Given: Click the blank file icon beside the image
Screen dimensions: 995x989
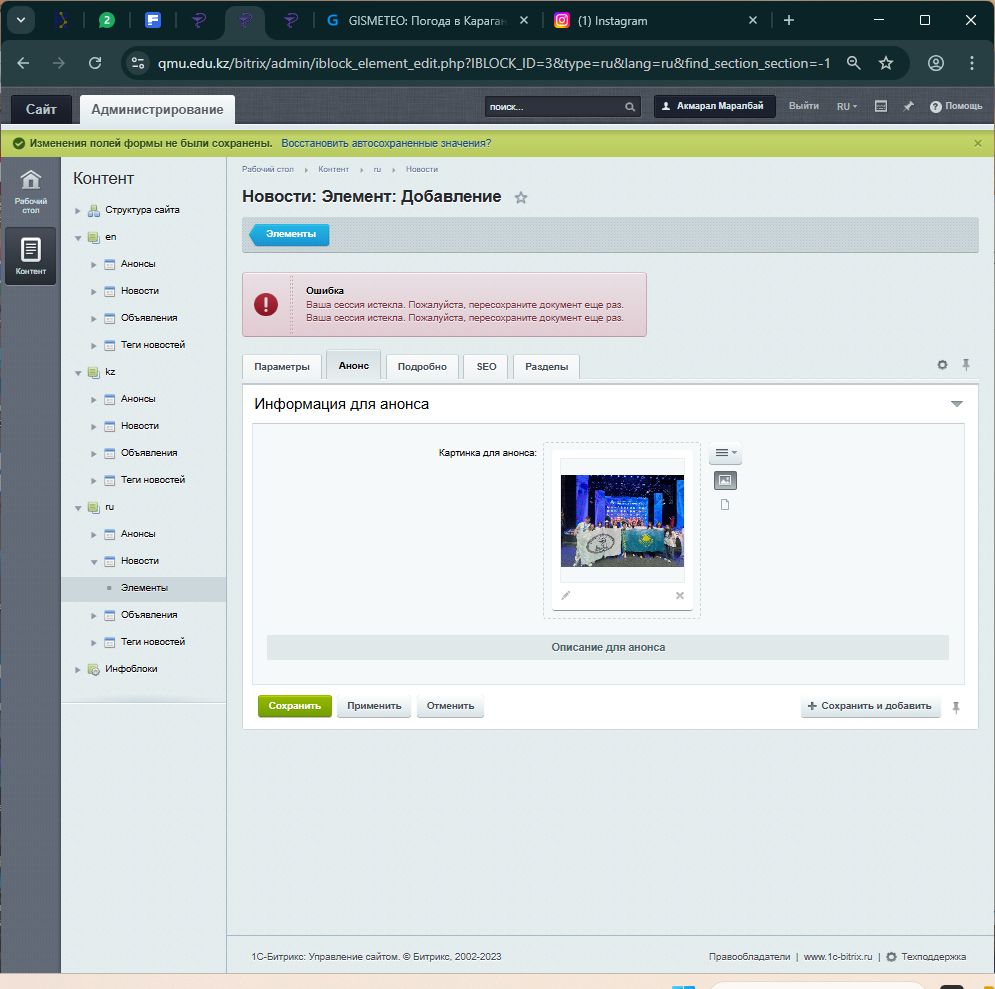Looking at the screenshot, I should click(x=725, y=505).
